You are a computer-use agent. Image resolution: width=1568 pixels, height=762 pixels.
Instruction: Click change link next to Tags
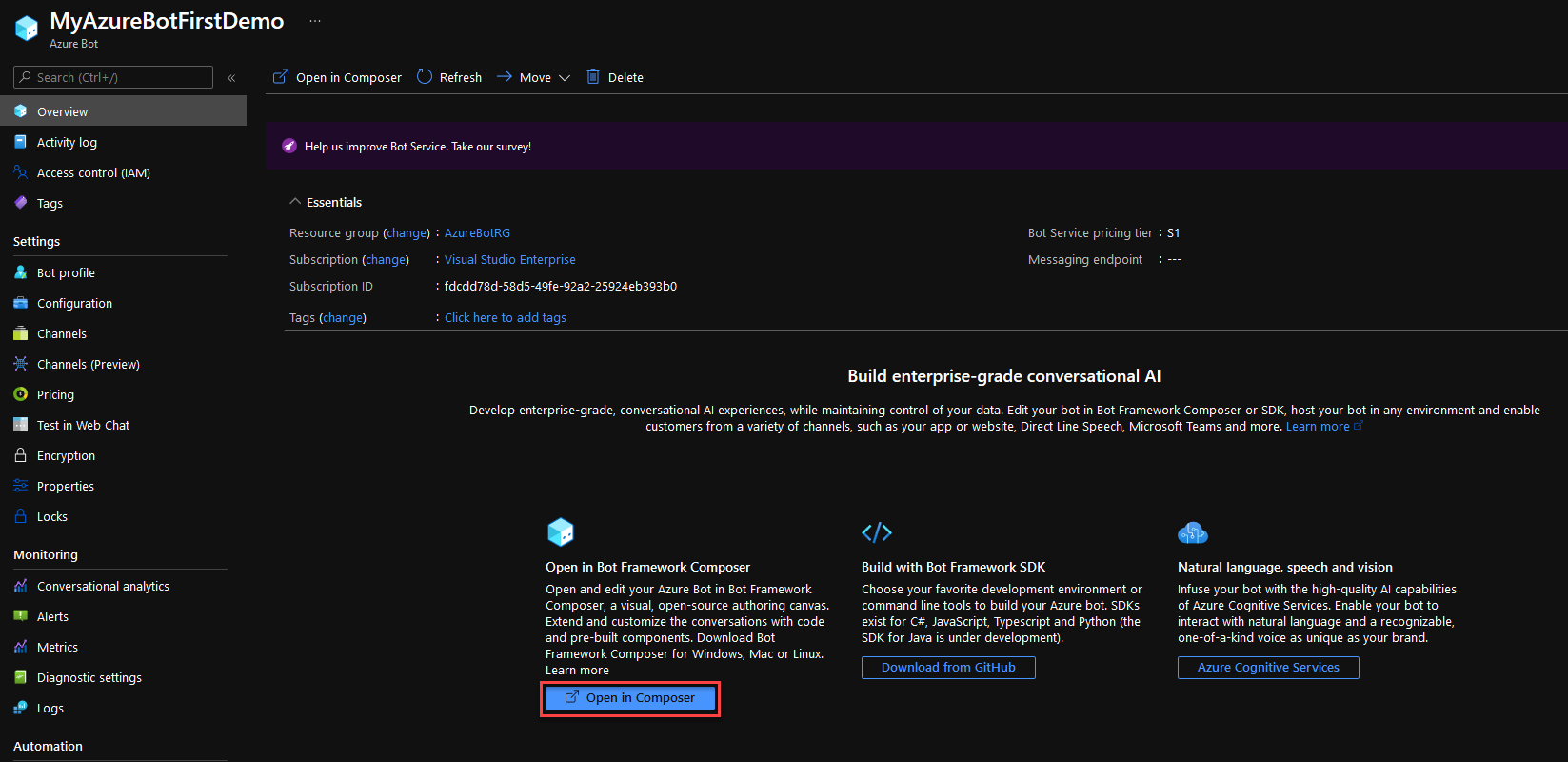(x=343, y=317)
